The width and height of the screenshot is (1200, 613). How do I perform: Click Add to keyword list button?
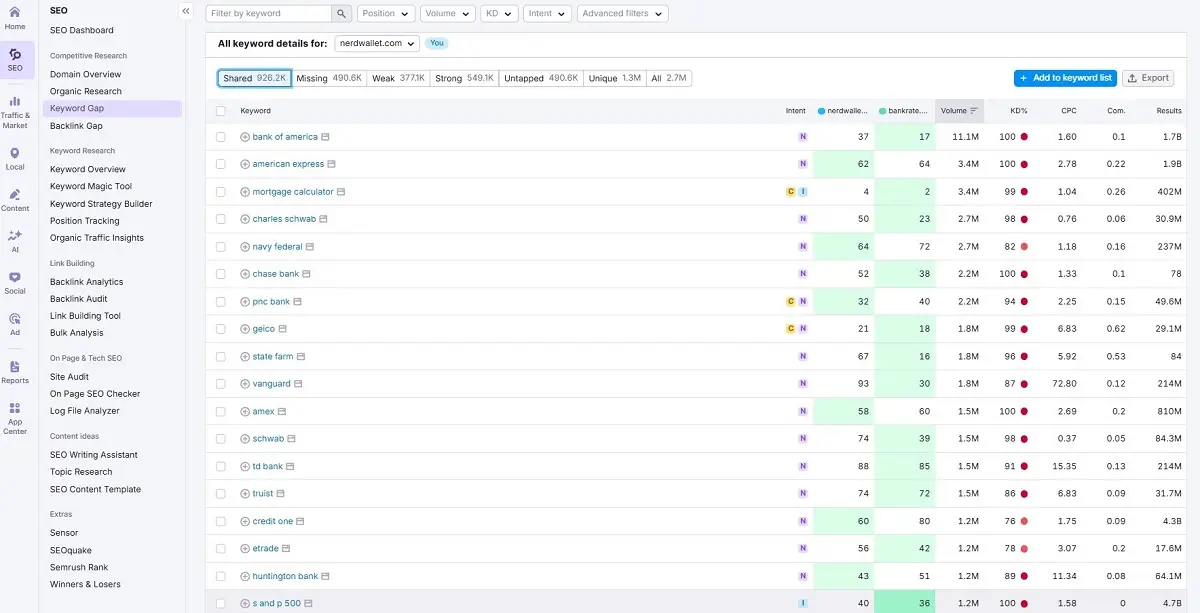[x=1065, y=78]
